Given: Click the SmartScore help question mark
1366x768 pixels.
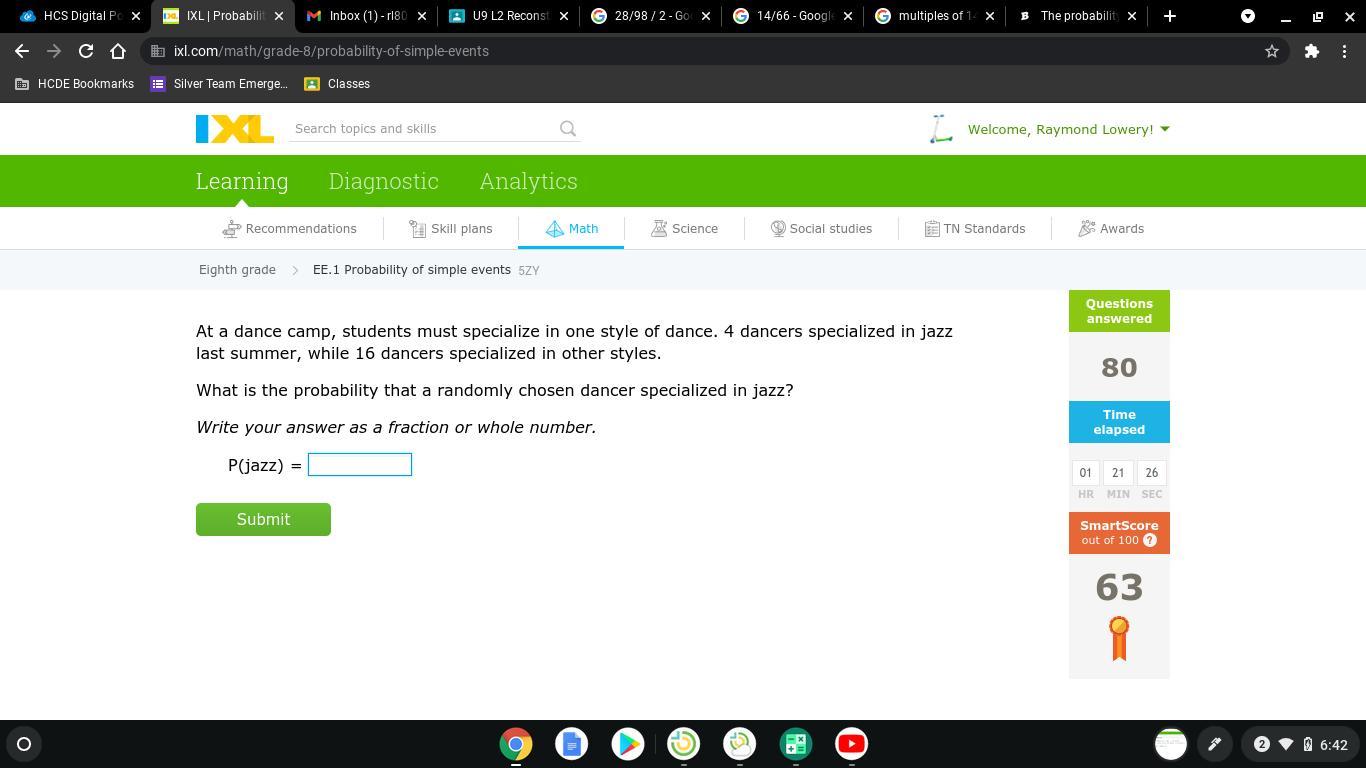Looking at the screenshot, I should click(x=1150, y=540).
